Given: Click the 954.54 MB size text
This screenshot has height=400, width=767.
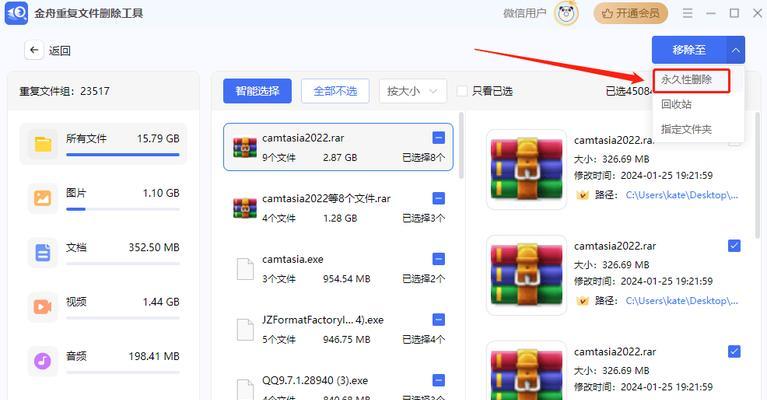Looking at the screenshot, I should click(x=346, y=279).
